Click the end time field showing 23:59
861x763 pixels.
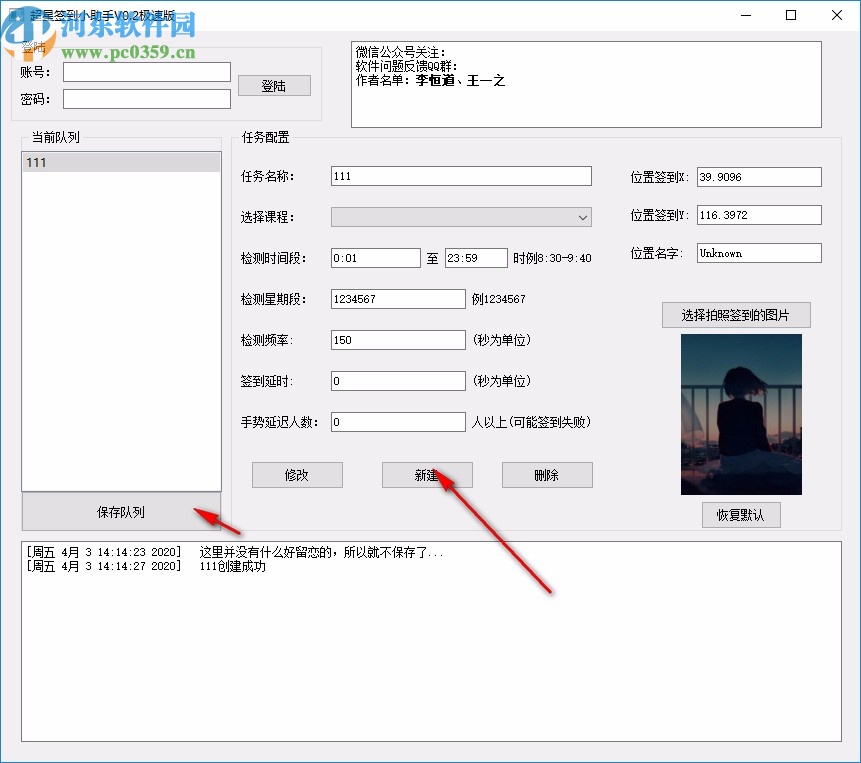(x=476, y=258)
